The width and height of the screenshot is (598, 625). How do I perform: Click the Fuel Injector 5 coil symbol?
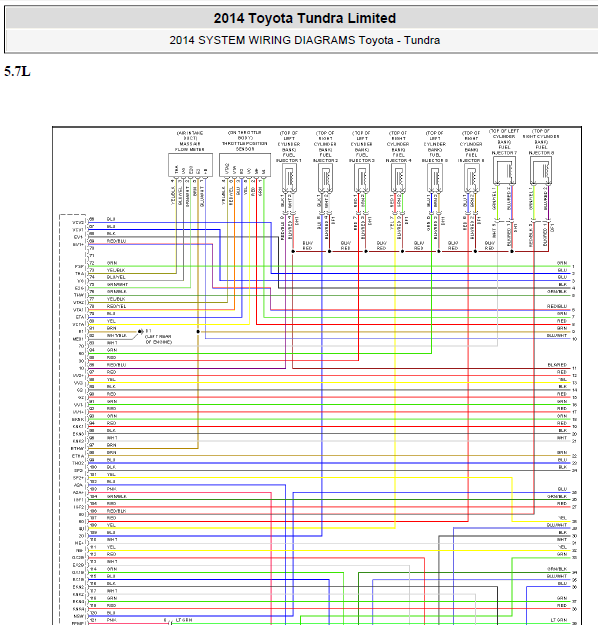(x=435, y=178)
